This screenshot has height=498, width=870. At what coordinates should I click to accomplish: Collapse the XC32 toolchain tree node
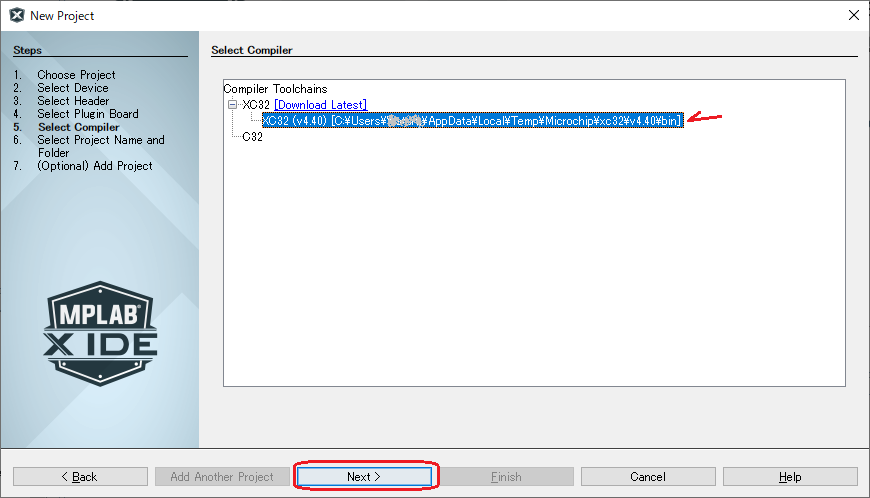pos(232,104)
